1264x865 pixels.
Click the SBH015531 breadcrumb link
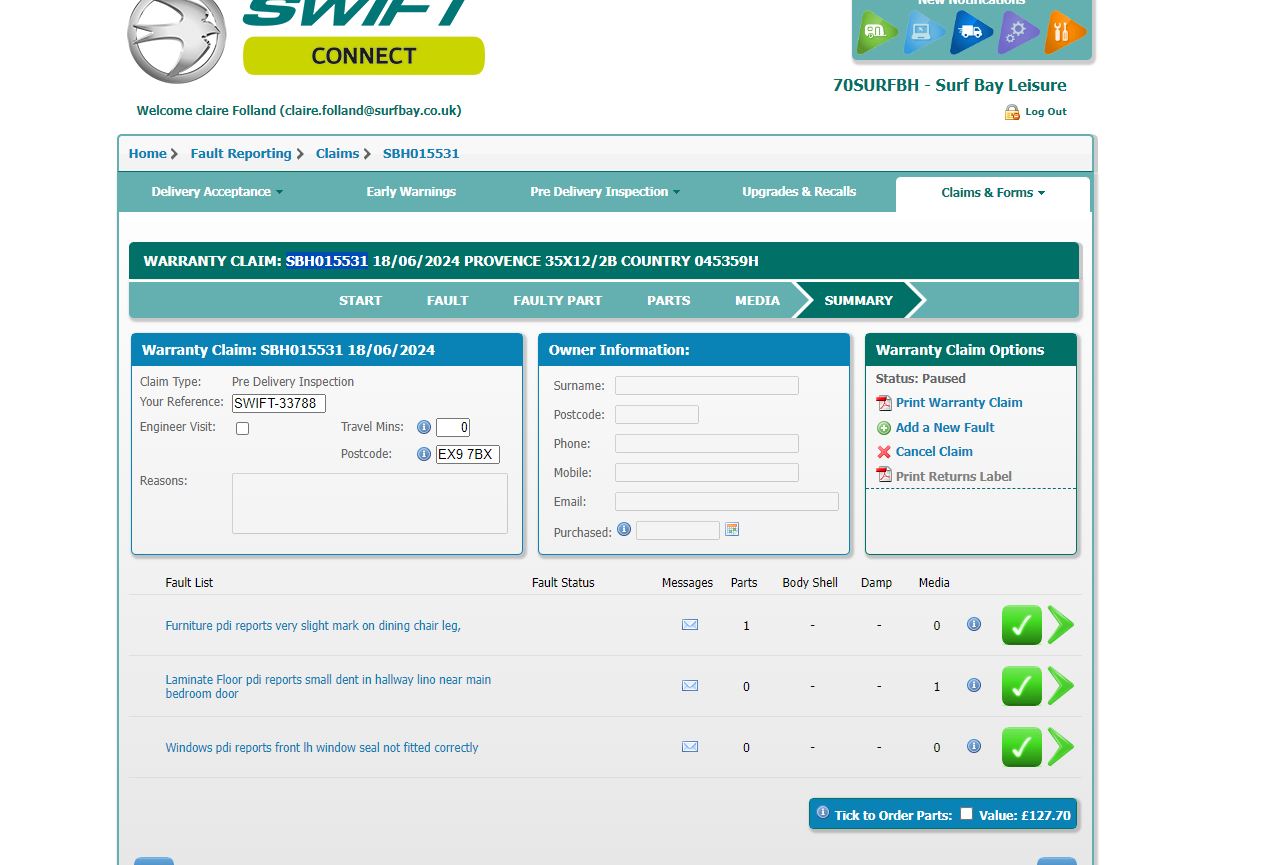421,153
